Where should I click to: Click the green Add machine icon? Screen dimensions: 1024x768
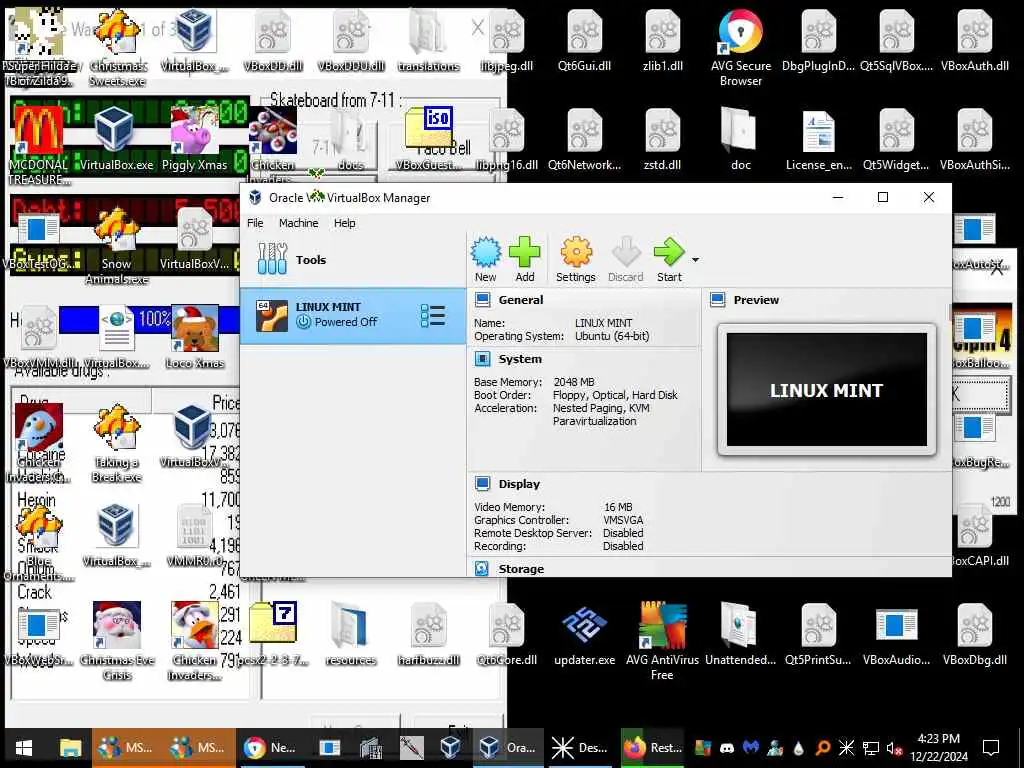[x=524, y=259]
